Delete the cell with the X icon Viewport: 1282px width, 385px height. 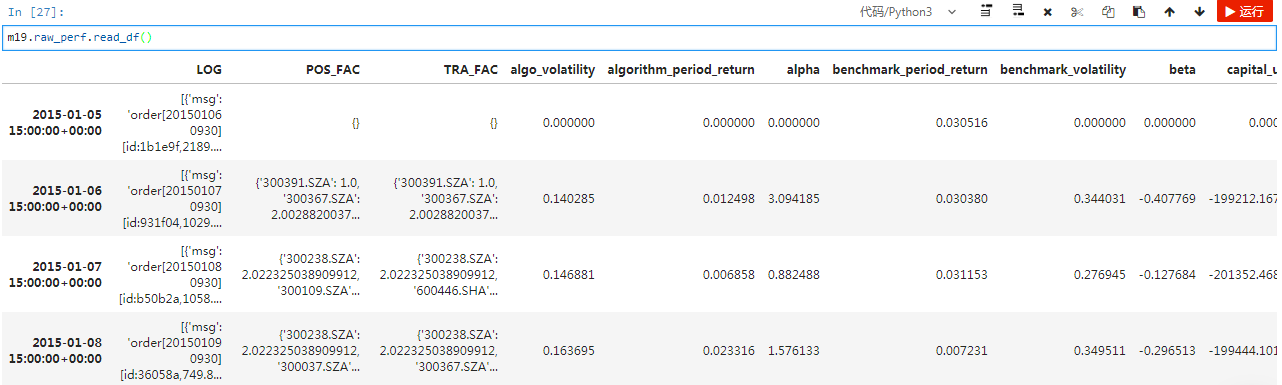1047,12
